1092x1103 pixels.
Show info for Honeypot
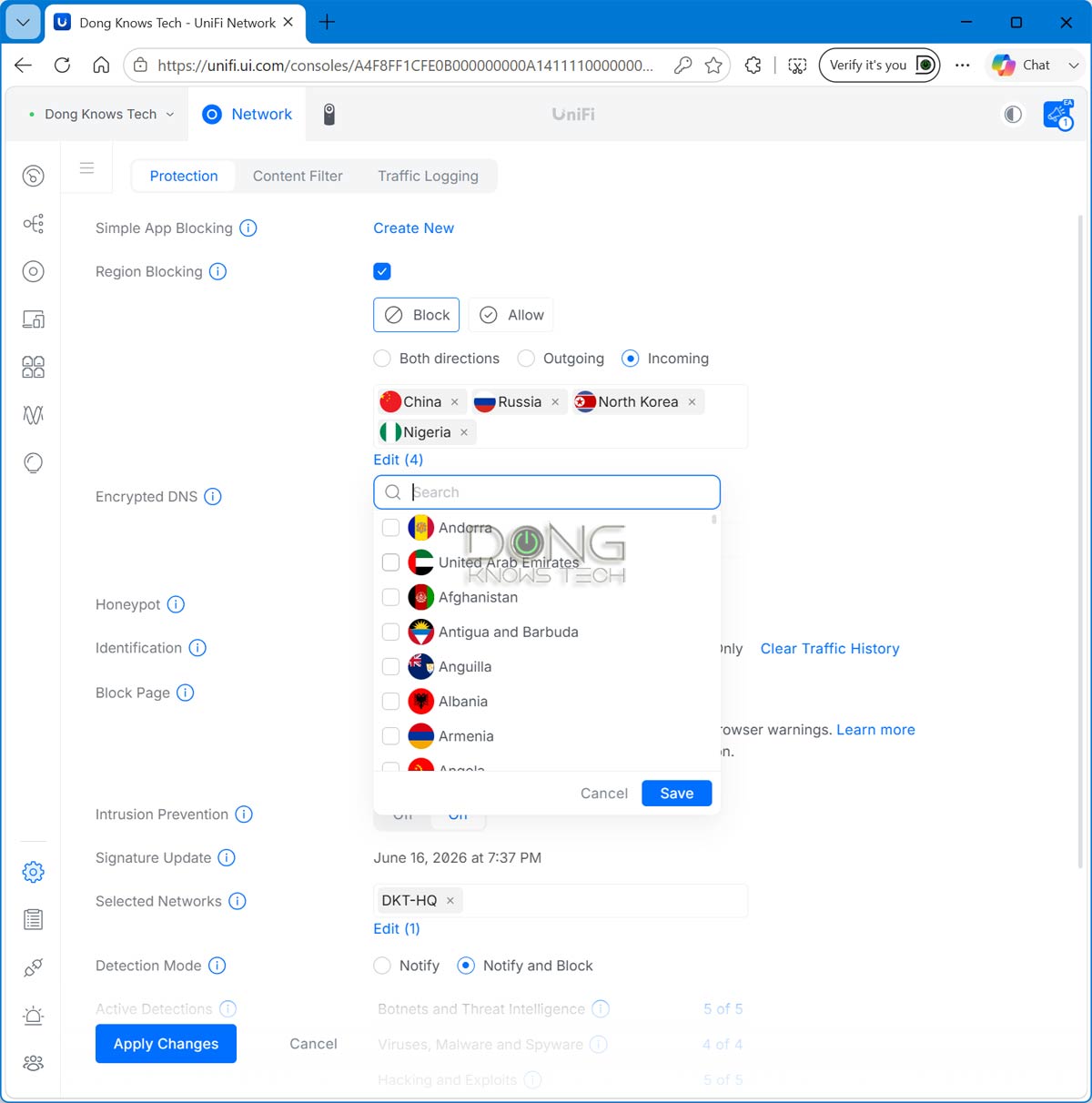[x=177, y=604]
